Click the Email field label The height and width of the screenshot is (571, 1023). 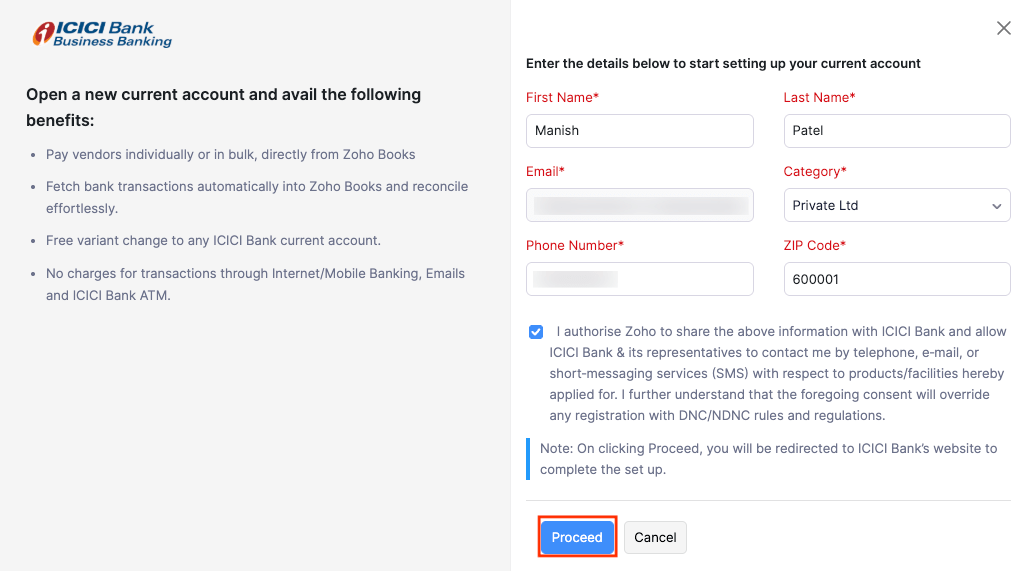tap(545, 171)
